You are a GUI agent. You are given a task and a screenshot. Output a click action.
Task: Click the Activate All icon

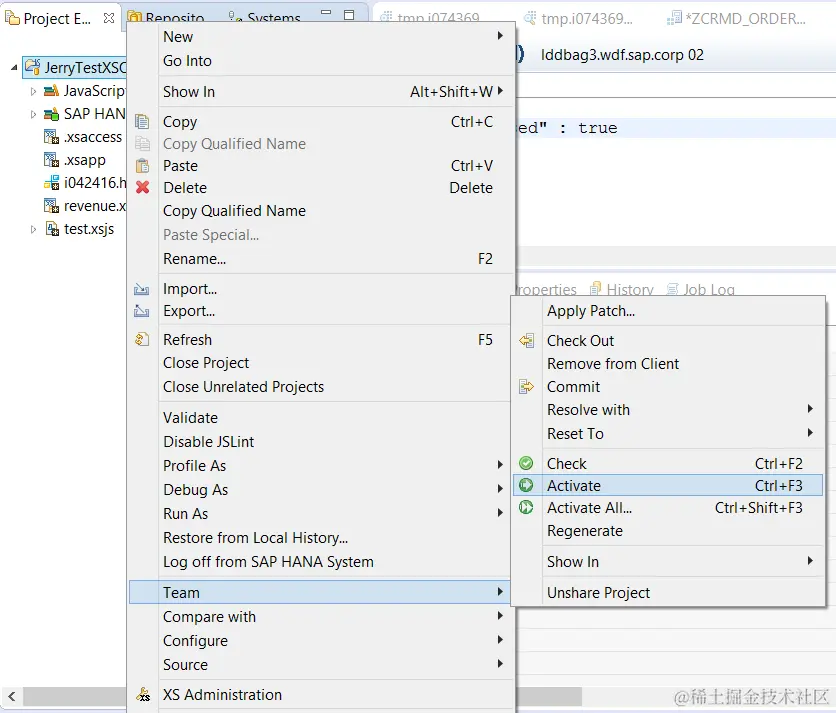526,507
